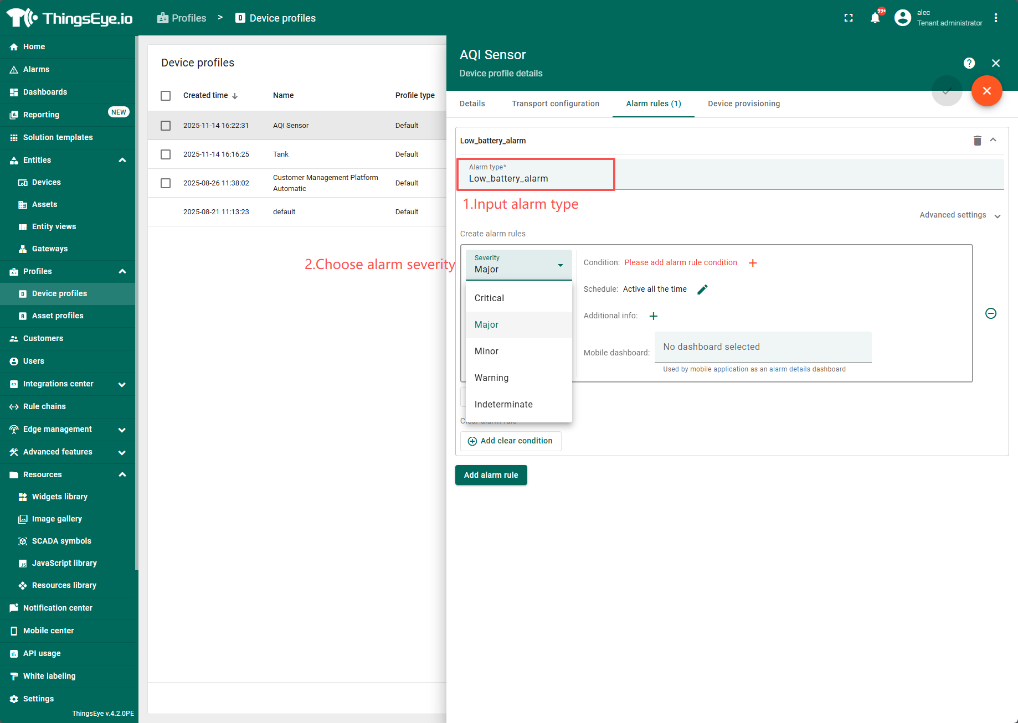
Task: Delete the Low_battery_alarm rule with trash icon
Action: pyautogui.click(x=977, y=141)
